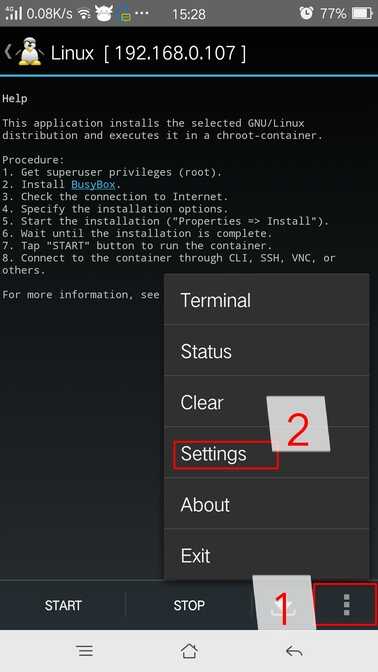
Task: Tap the back chevron beside penguin
Action: [x=8, y=51]
